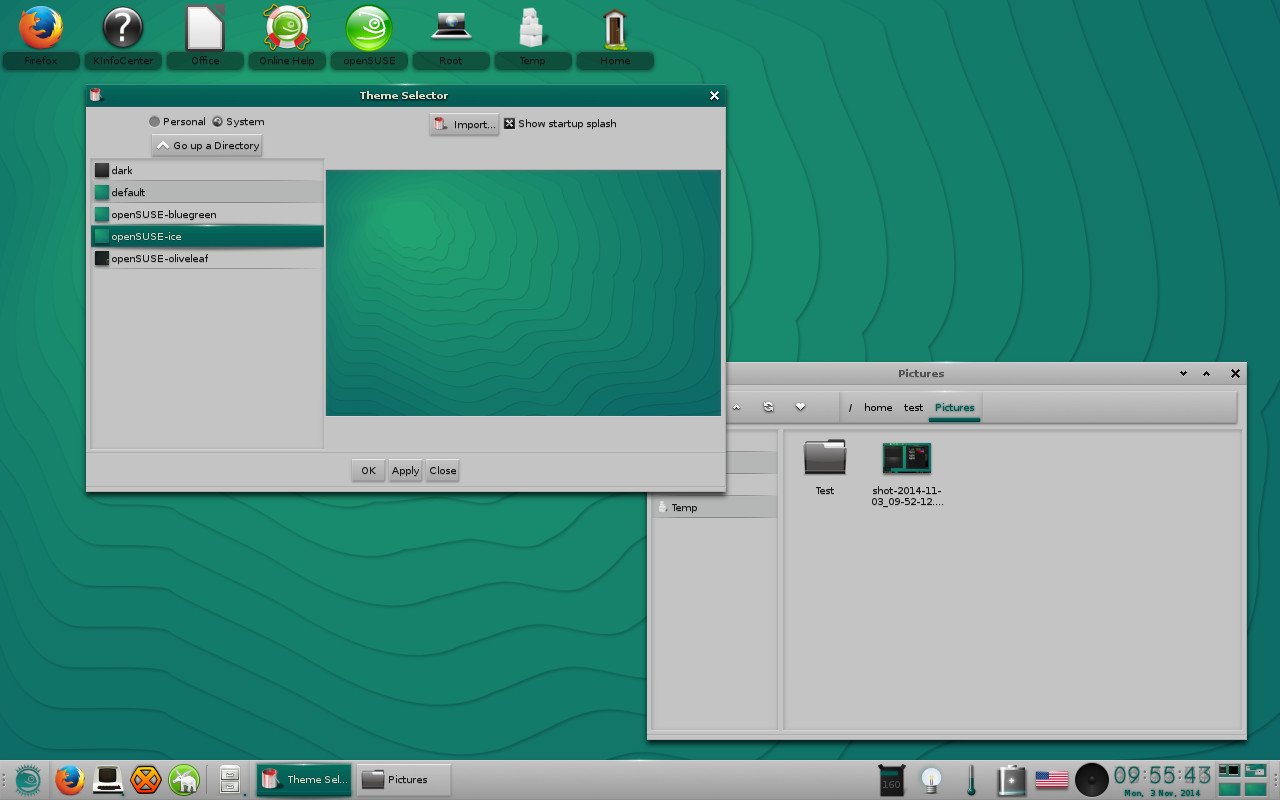Open the battery indicator in the tray
1280x800 pixels.
[x=1011, y=779]
